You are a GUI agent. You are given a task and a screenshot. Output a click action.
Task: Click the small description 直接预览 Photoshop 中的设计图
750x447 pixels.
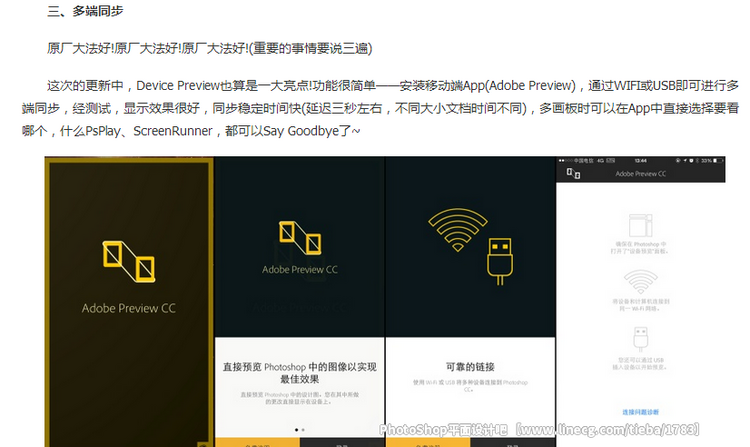click(299, 398)
